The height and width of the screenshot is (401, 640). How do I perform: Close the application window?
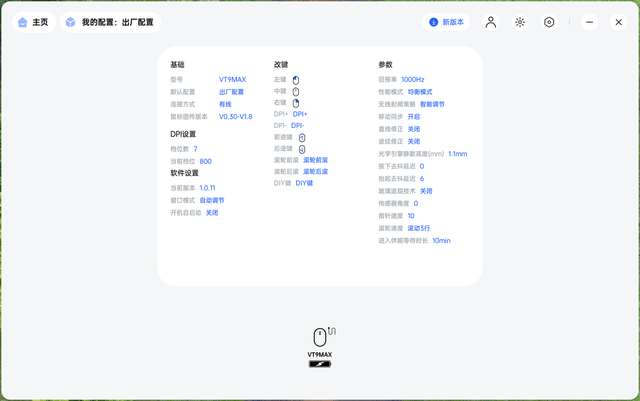point(618,22)
